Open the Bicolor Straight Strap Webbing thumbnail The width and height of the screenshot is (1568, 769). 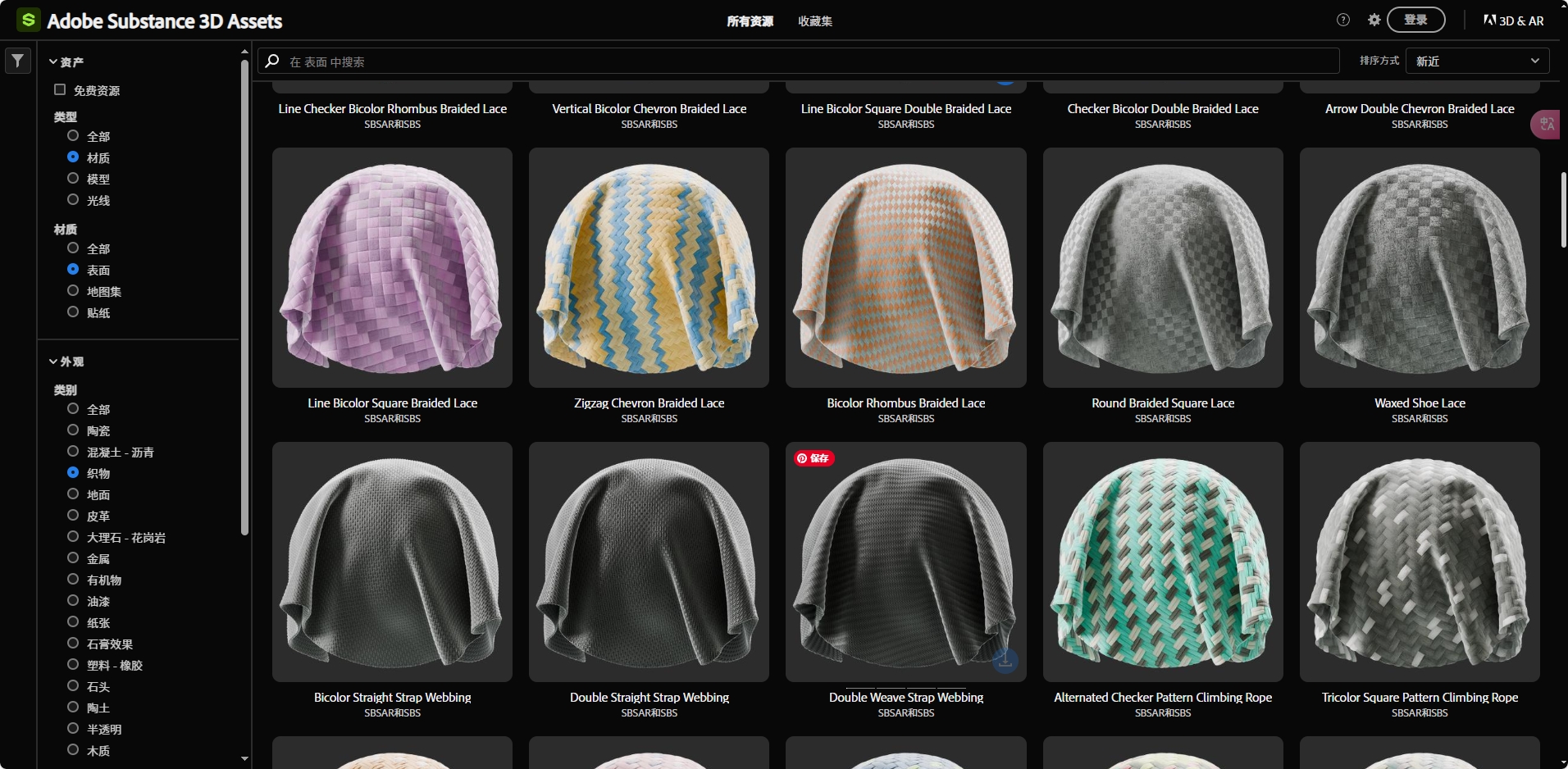pos(392,562)
